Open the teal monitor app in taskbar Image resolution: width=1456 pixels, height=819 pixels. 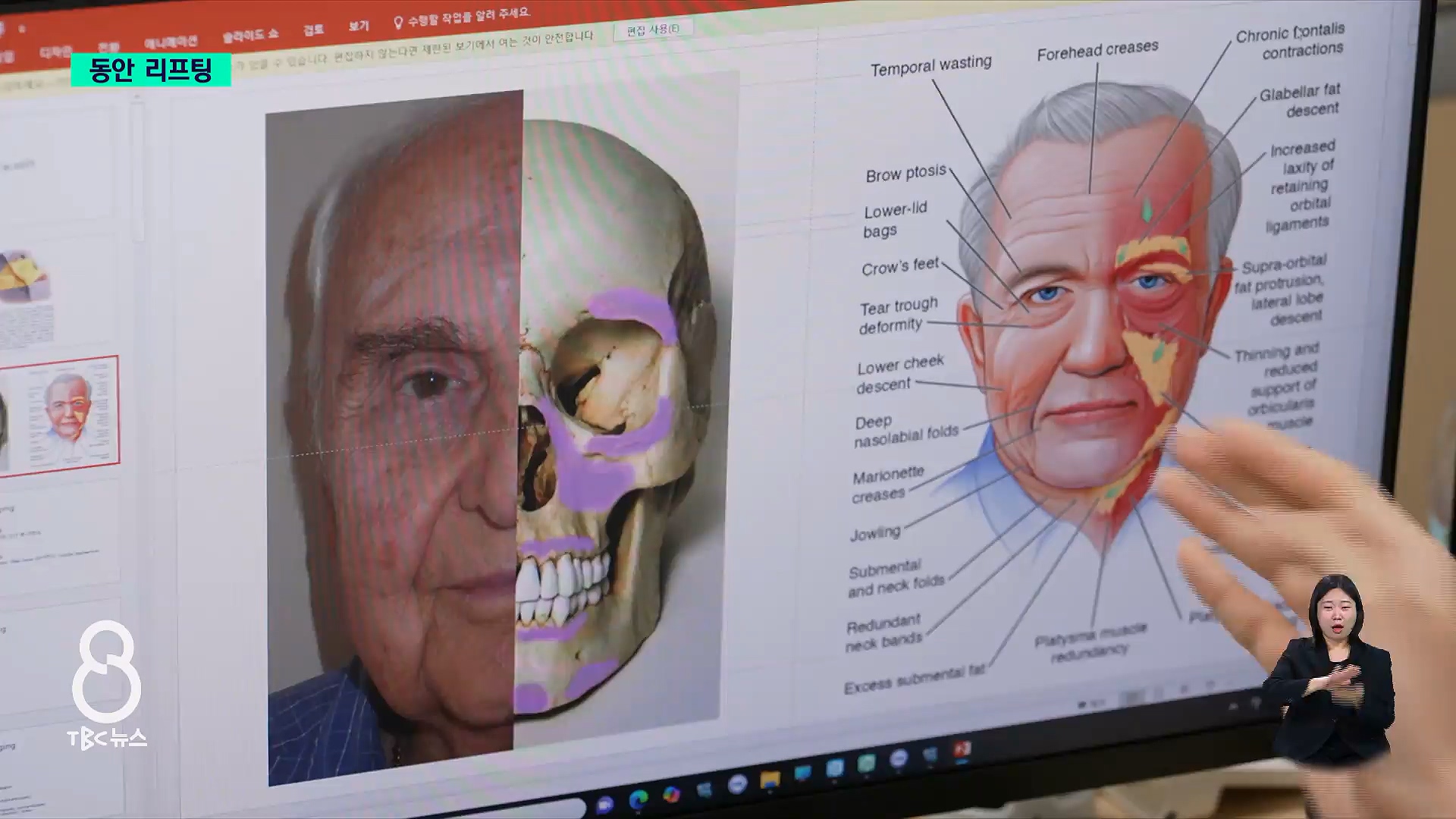click(x=802, y=773)
